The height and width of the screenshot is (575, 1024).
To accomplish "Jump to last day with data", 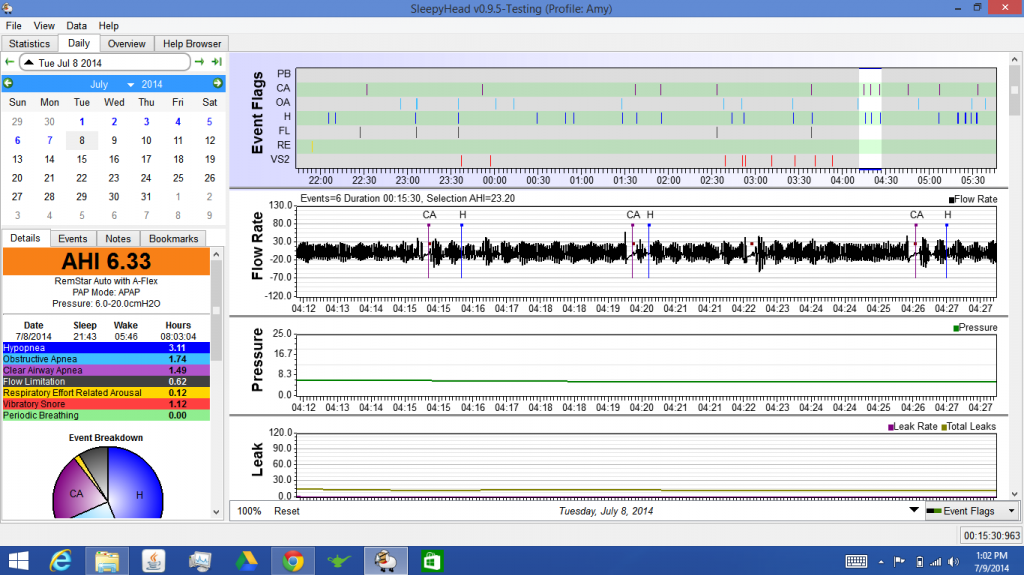I will click(216, 62).
